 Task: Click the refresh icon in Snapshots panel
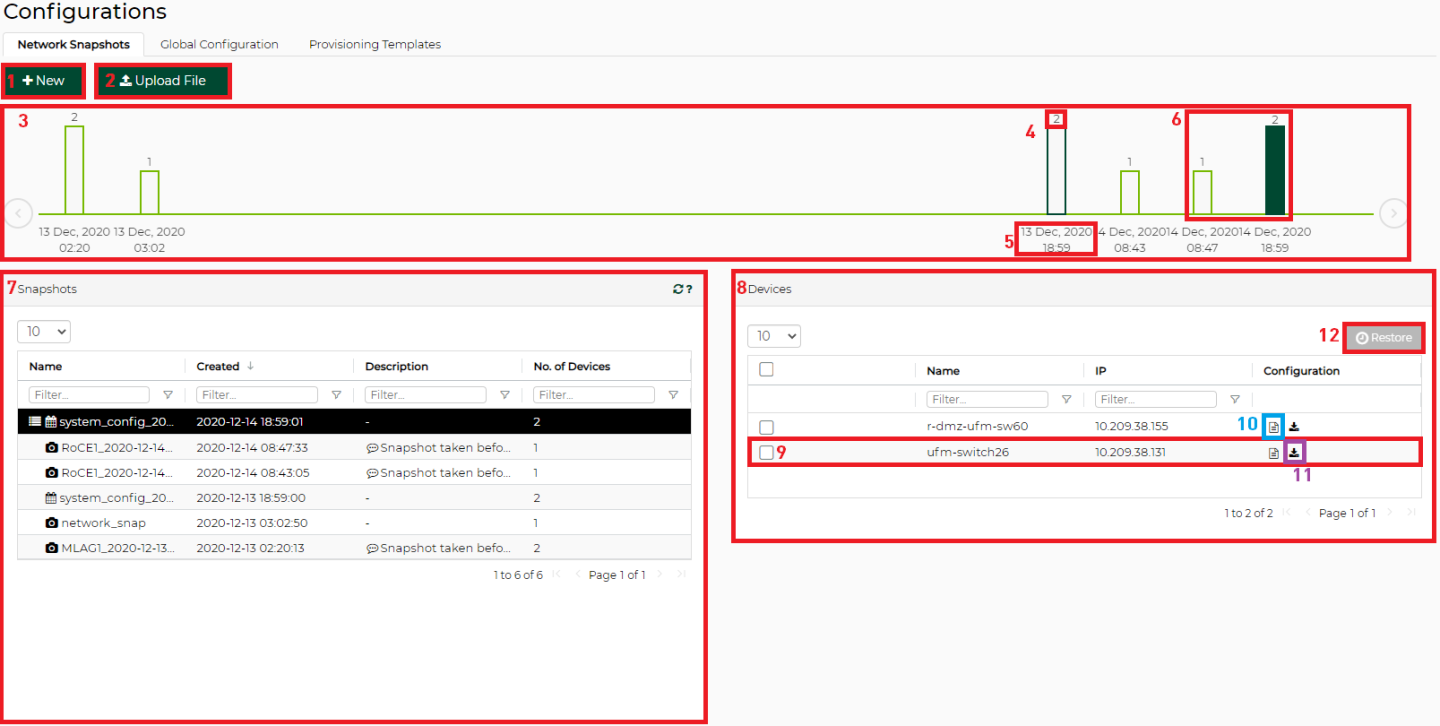(x=678, y=289)
